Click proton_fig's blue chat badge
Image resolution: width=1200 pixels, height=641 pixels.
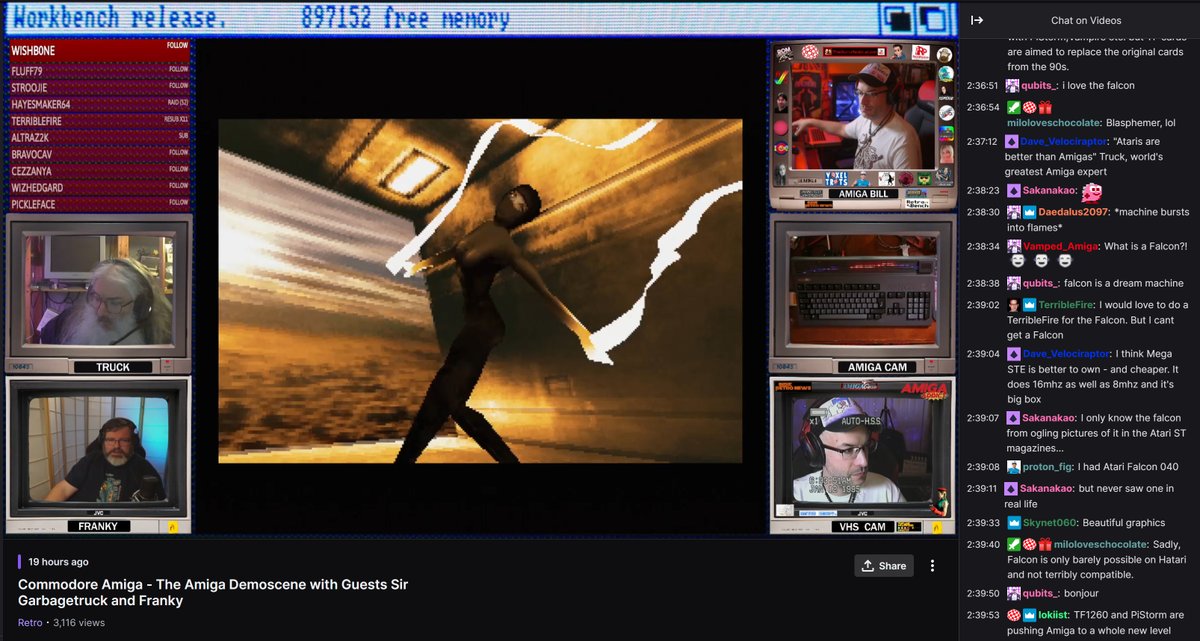coord(1014,466)
